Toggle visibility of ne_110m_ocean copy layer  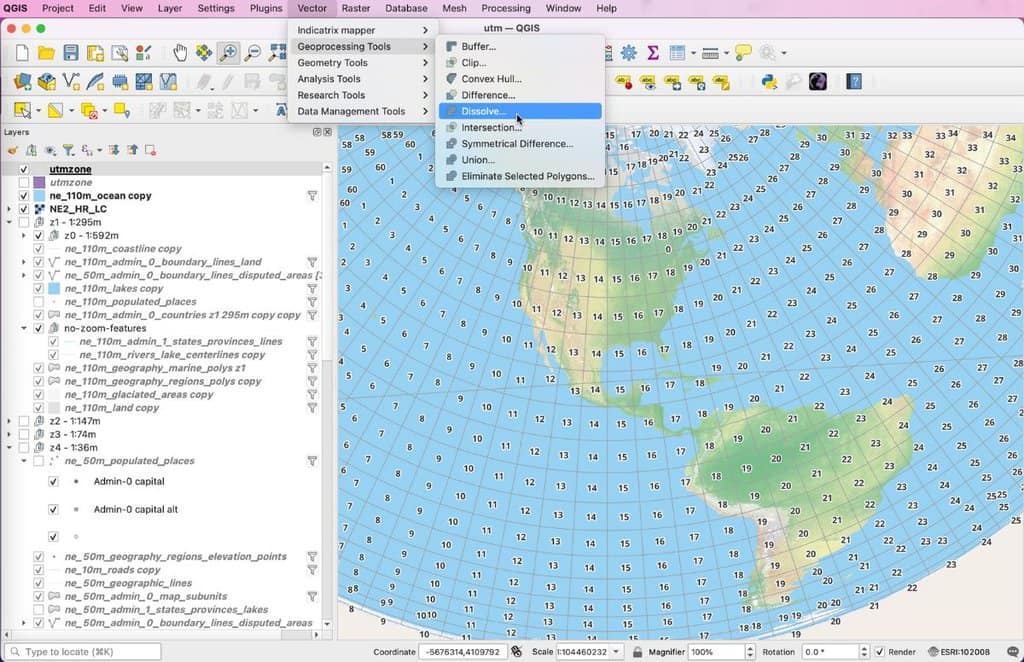(24, 196)
